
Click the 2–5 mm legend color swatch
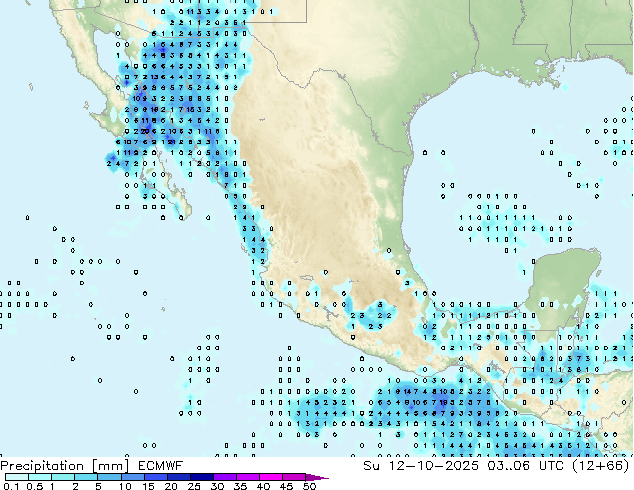tap(86, 477)
